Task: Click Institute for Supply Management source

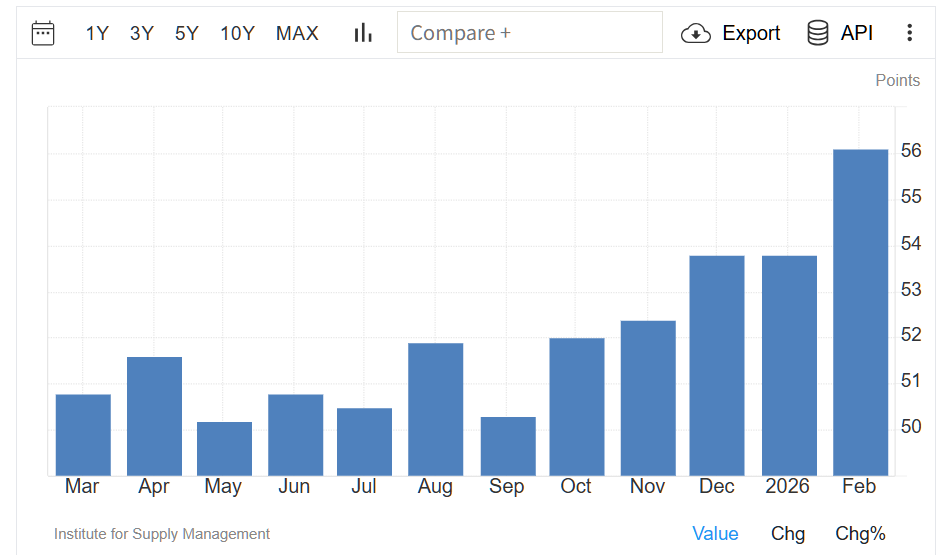Action: [x=162, y=534]
